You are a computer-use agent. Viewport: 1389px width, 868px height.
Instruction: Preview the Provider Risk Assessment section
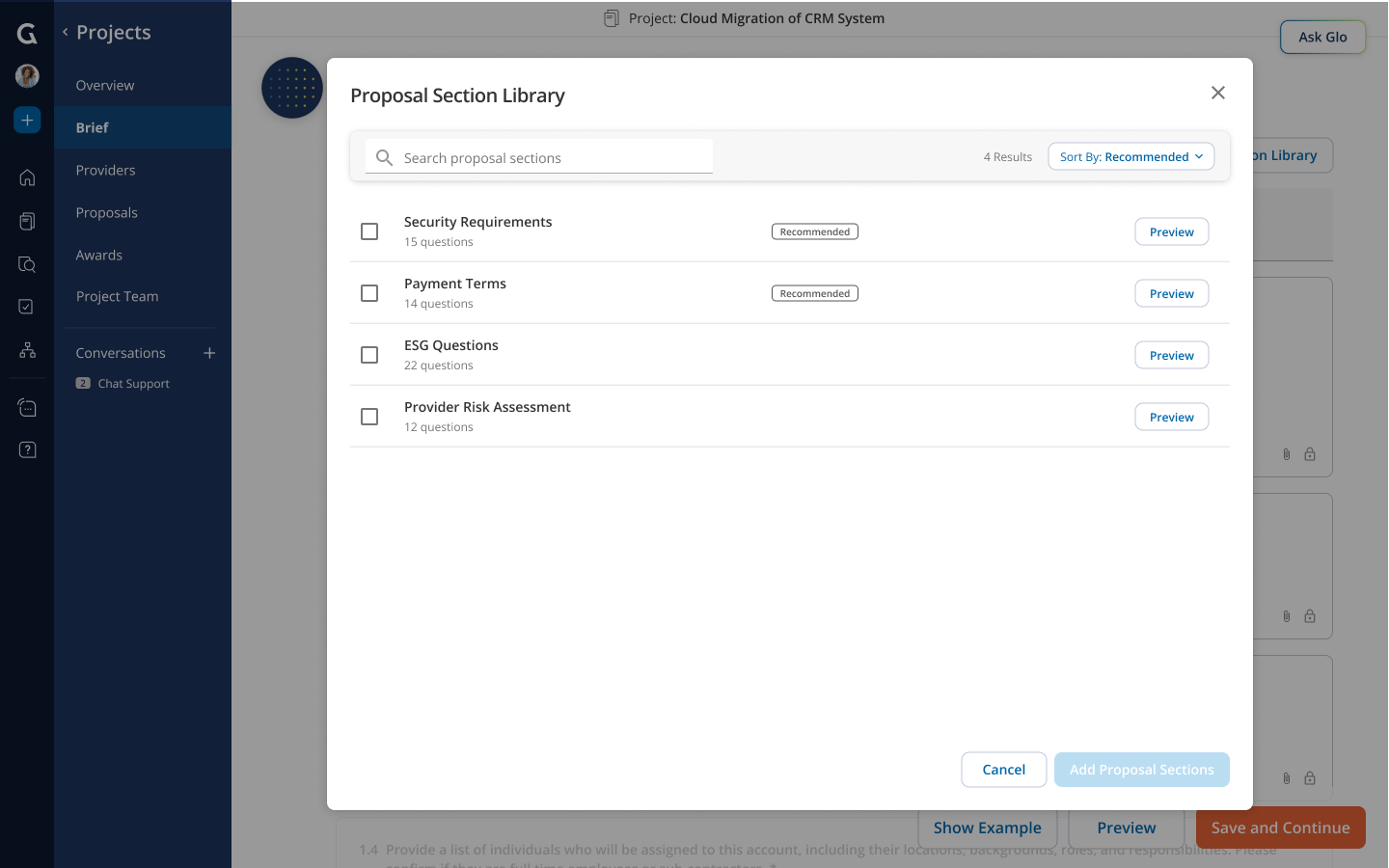(1171, 417)
